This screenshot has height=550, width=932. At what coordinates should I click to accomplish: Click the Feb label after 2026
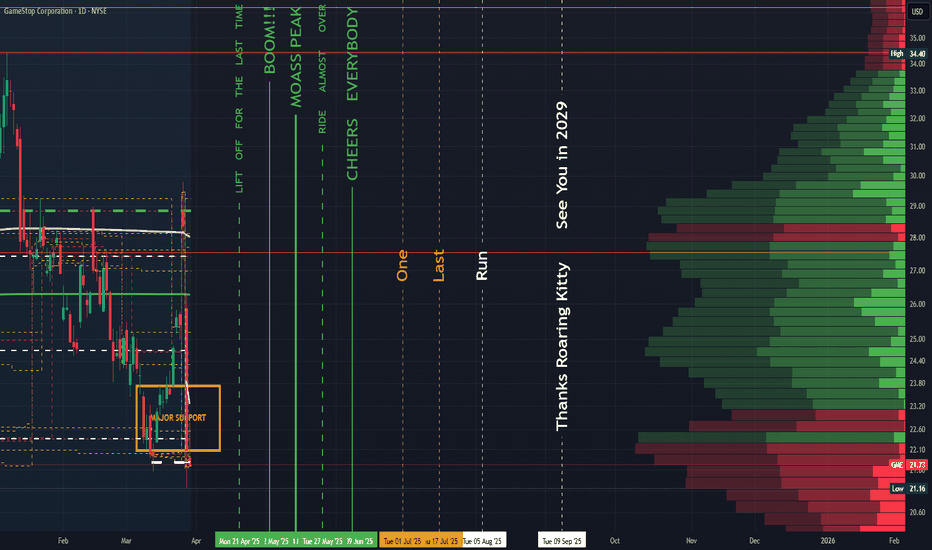coord(894,540)
